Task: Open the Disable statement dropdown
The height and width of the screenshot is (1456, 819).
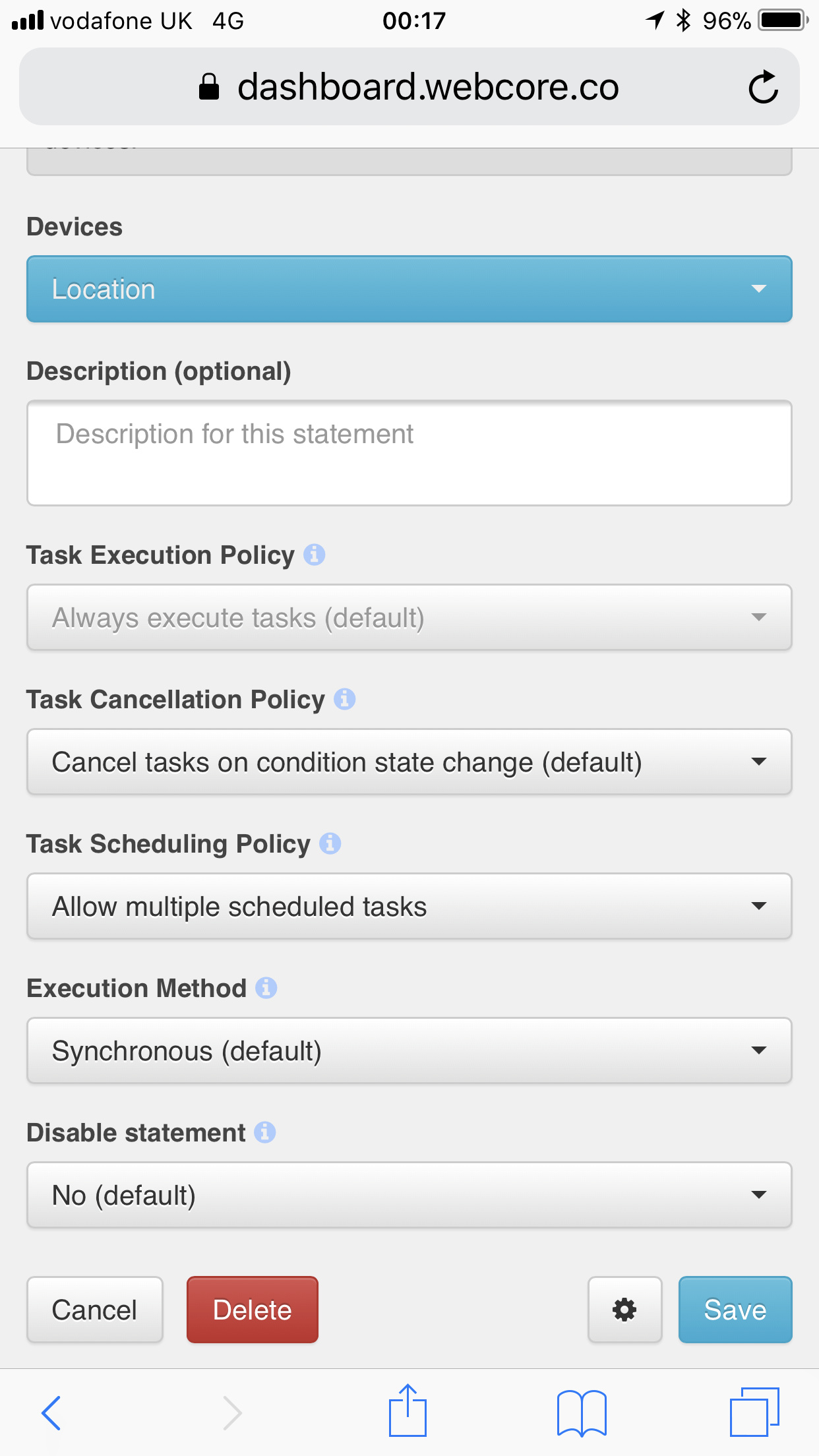Action: click(x=409, y=1195)
